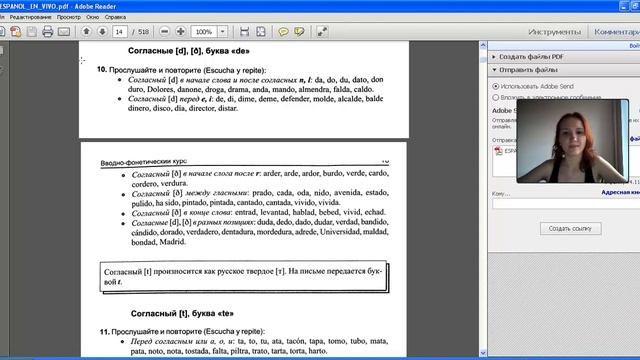Click the Send by email envelope icon
The image size is (640, 360).
(x=64, y=32)
